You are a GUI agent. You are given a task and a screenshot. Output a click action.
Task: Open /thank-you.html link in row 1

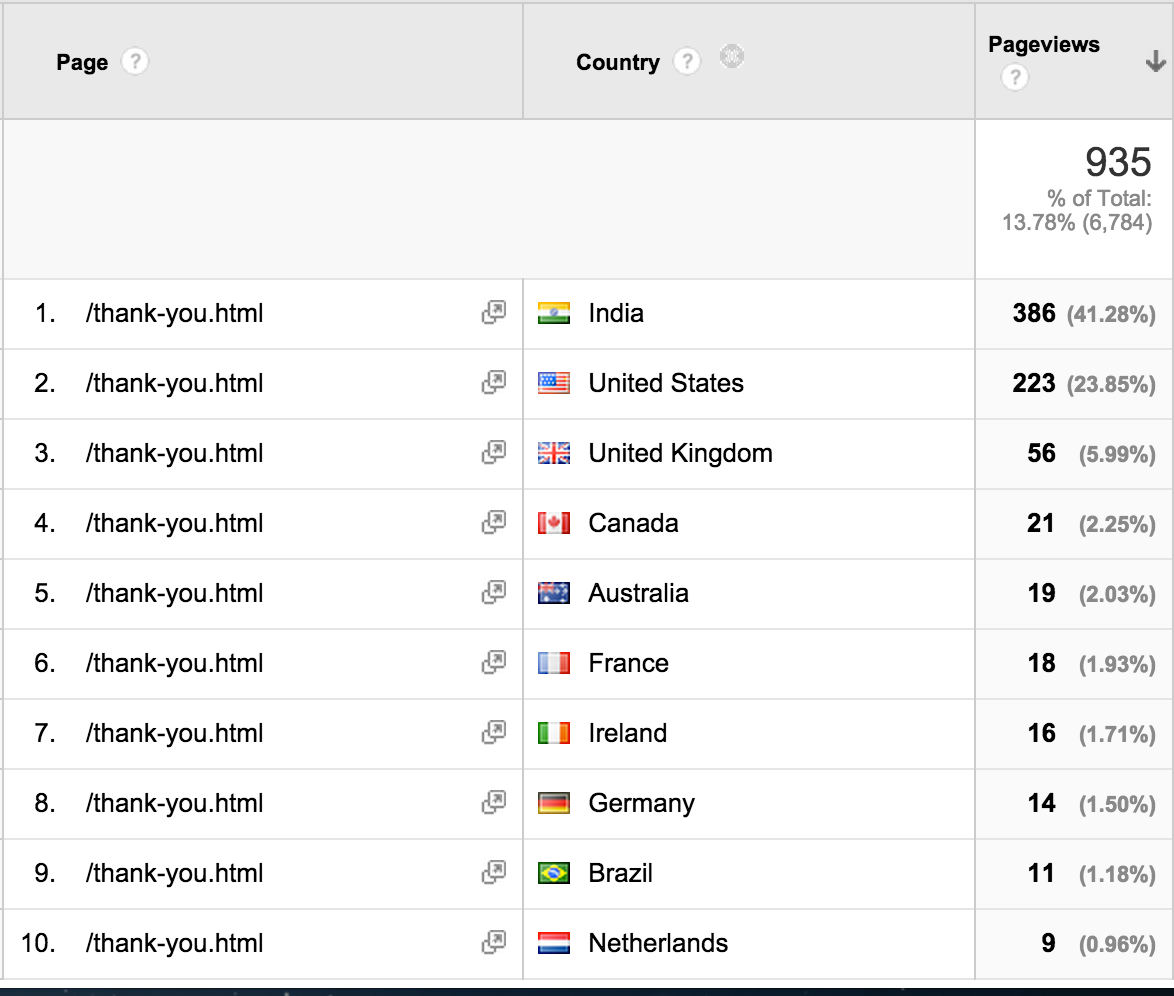point(174,313)
